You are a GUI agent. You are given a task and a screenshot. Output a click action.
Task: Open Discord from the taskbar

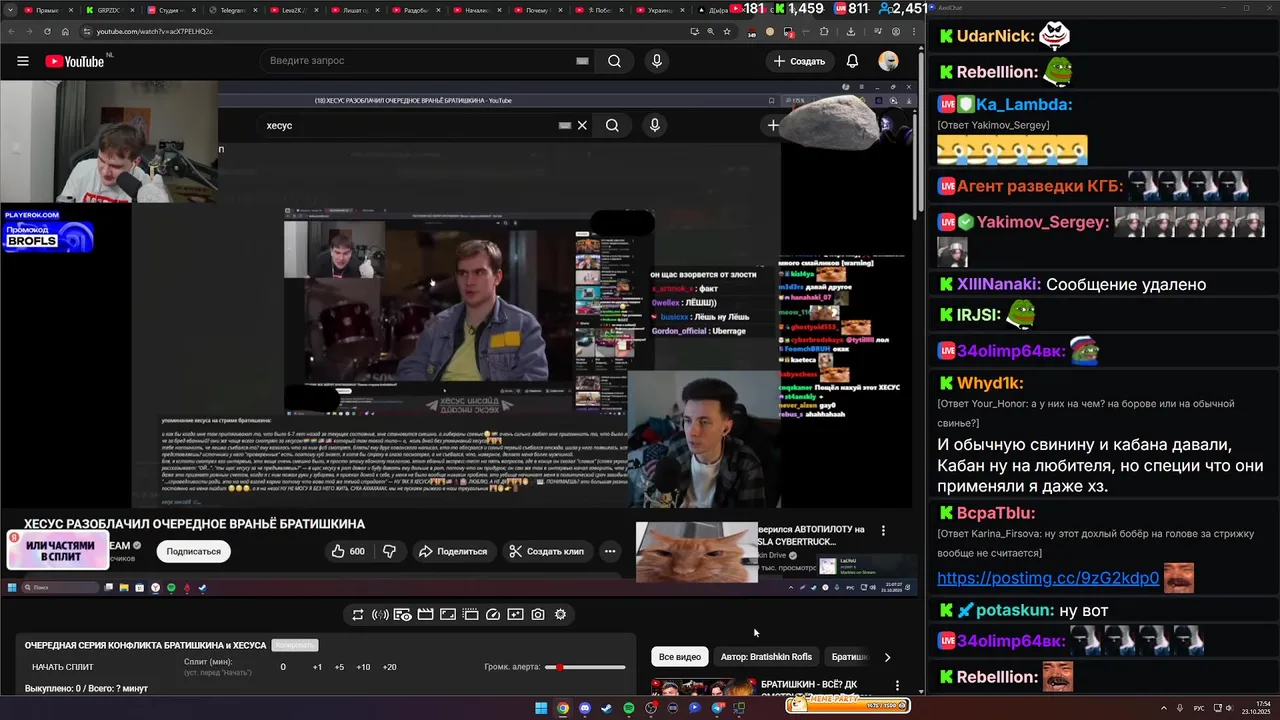585,708
